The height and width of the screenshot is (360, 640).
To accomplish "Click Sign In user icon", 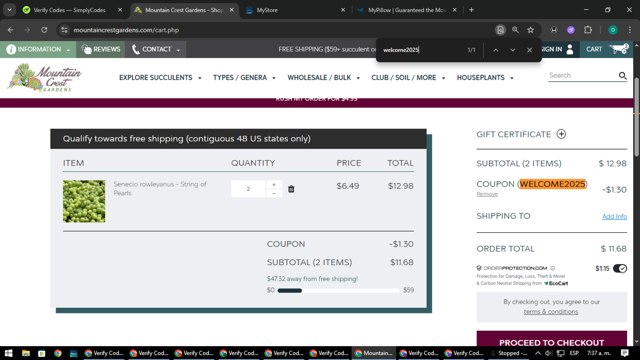I will (570, 49).
